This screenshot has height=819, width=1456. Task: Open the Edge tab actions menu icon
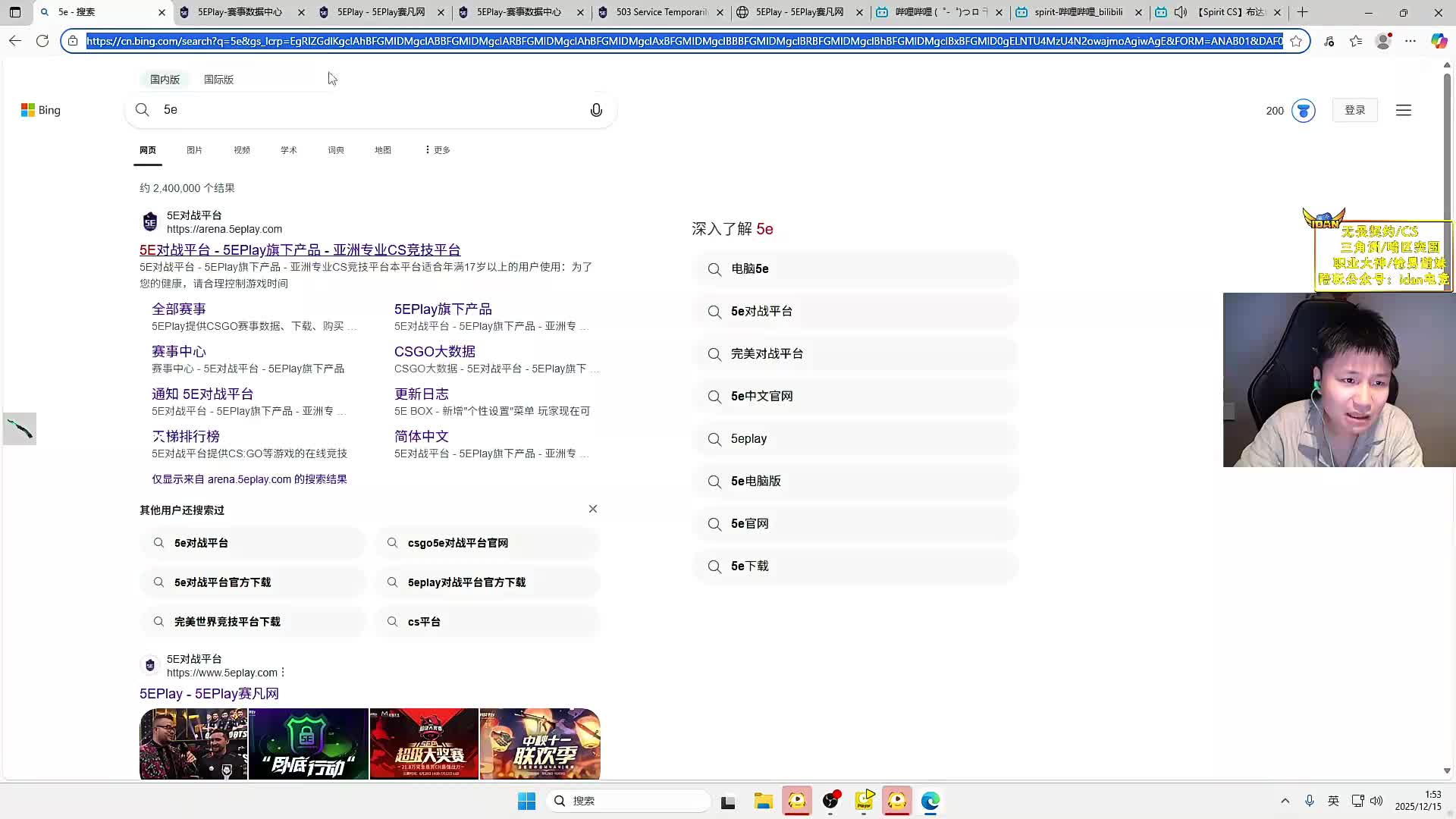[15, 12]
